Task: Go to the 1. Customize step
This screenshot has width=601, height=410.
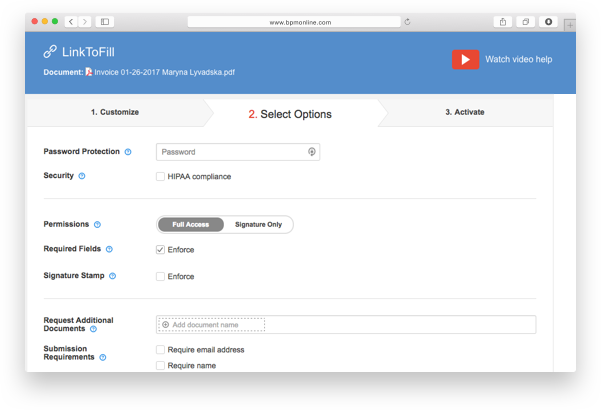Action: (115, 112)
